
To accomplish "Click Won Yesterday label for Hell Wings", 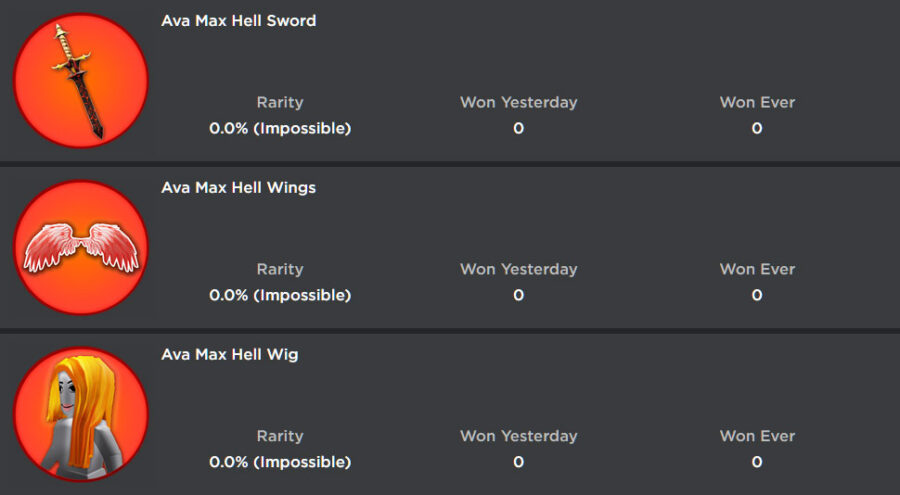I will point(518,269).
